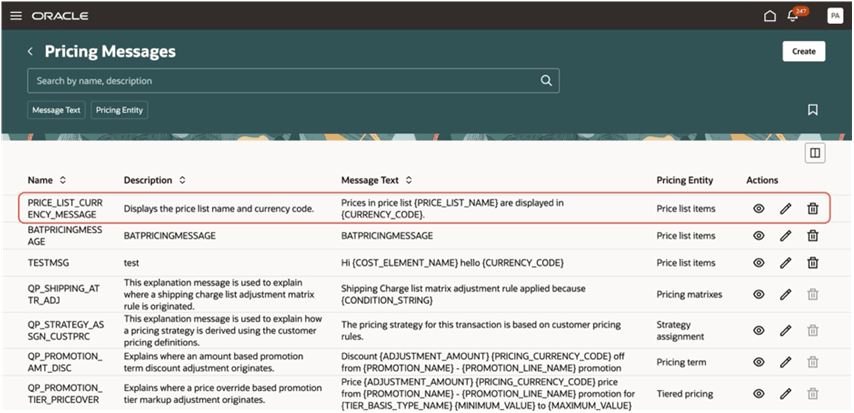The image size is (854, 413).
Task: Sort by the Description column
Action: coord(182,180)
